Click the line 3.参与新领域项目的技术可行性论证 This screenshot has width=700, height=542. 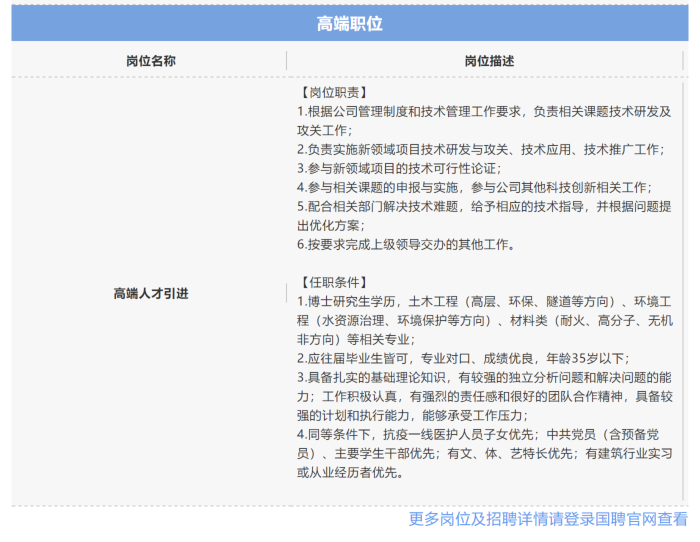point(399,168)
